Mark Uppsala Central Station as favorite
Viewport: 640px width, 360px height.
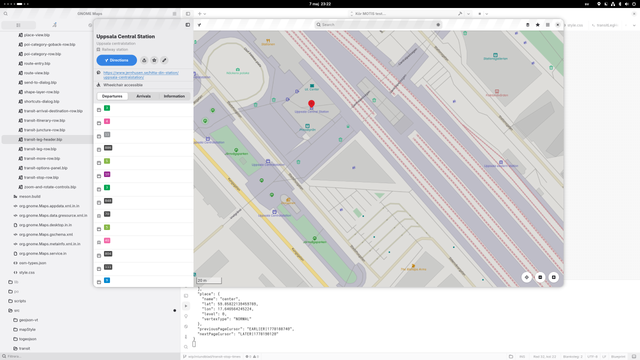coord(154,60)
